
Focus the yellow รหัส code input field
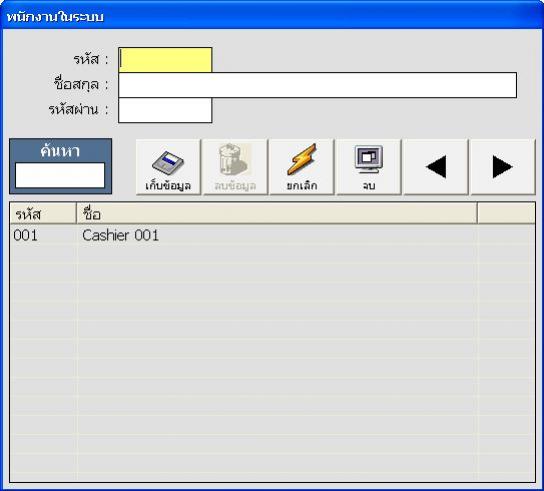tap(165, 60)
